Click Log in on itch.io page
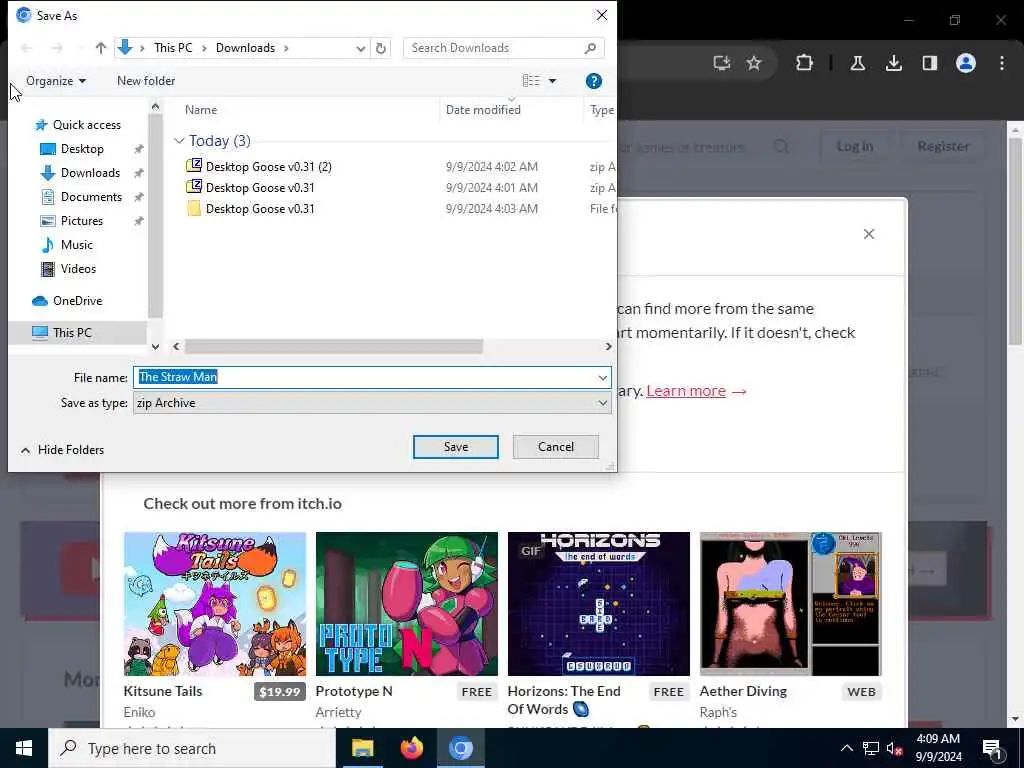The height and width of the screenshot is (768, 1024). pos(855,146)
